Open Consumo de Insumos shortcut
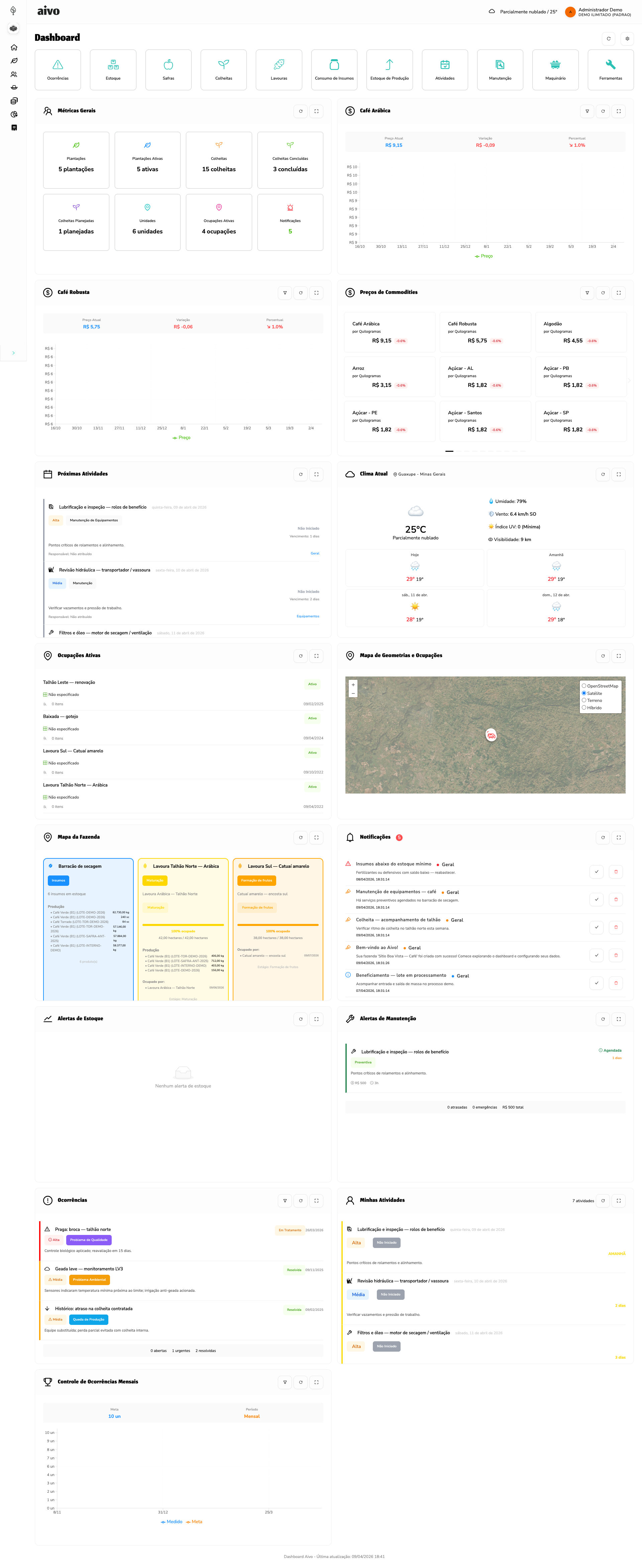Screen dimensions: 642x1568 pyautogui.click(x=334, y=70)
